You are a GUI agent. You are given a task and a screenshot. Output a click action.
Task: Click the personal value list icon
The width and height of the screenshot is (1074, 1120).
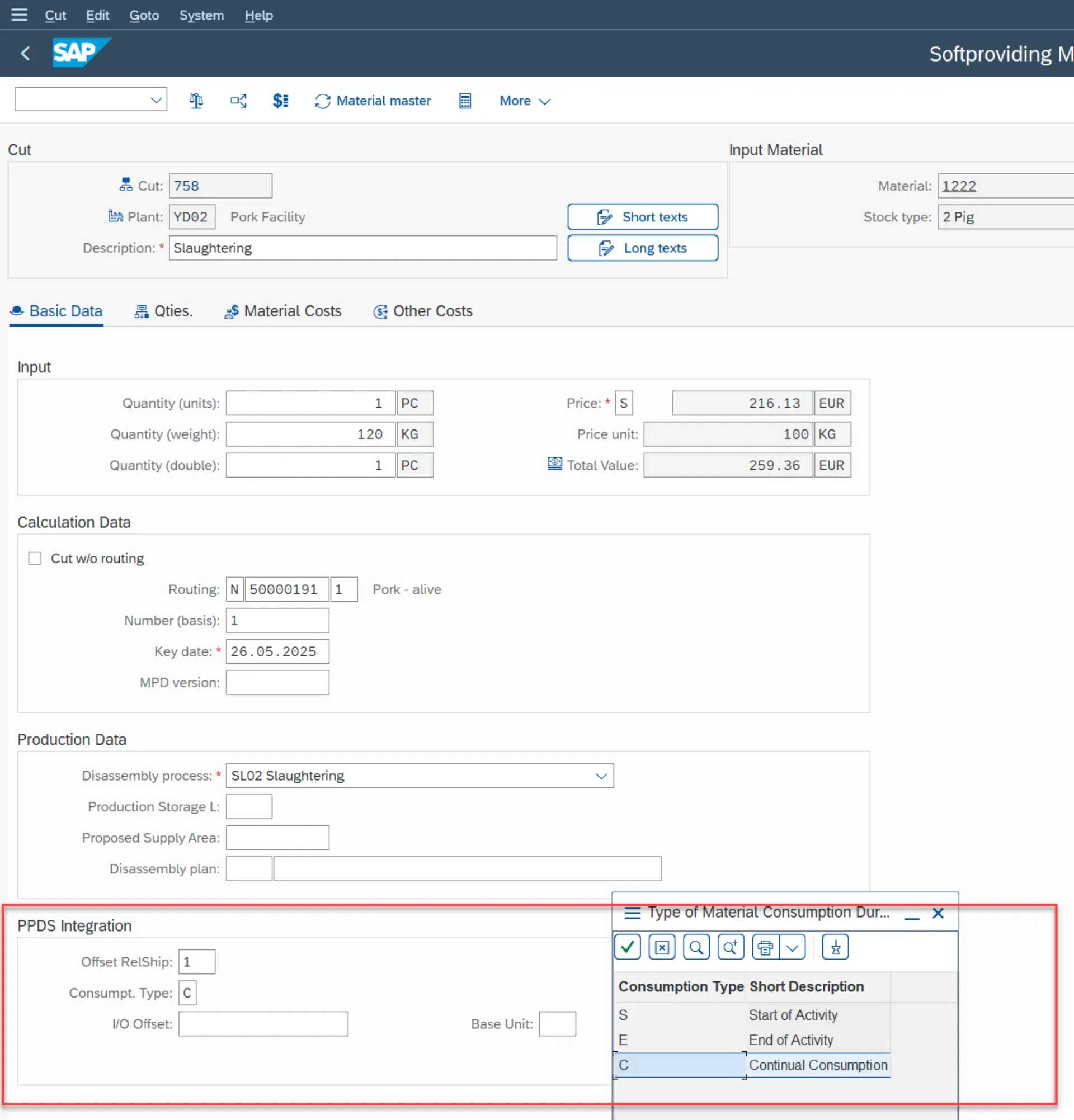[x=835, y=947]
